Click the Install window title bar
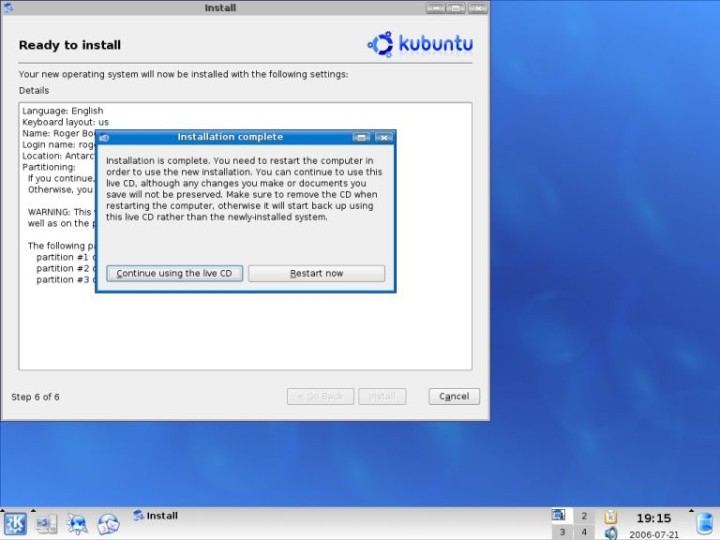 [220, 8]
